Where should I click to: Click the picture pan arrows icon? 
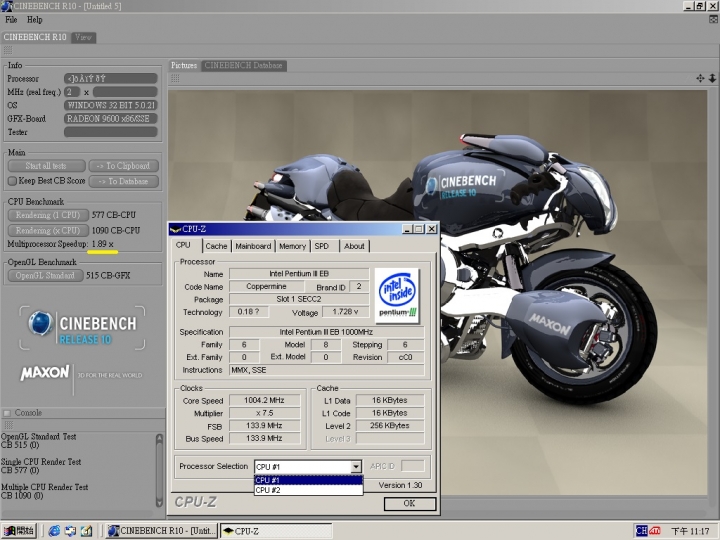tap(700, 78)
